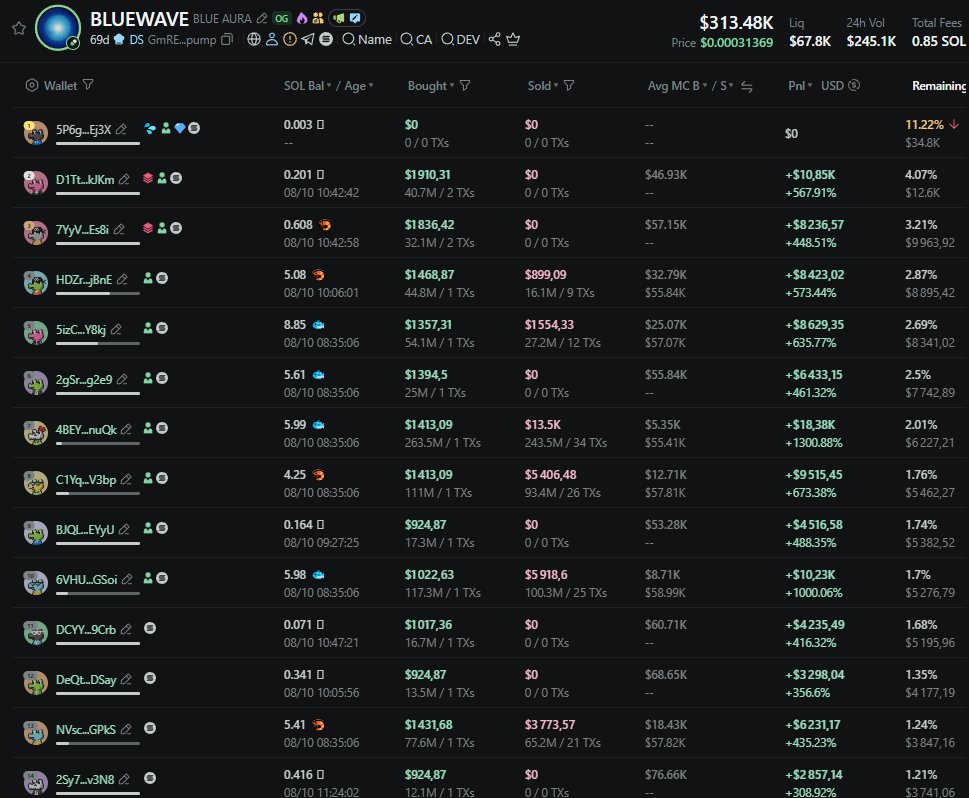The image size is (969, 798).
Task: Swap Avg MC display with arrows icon
Action: 747,87
